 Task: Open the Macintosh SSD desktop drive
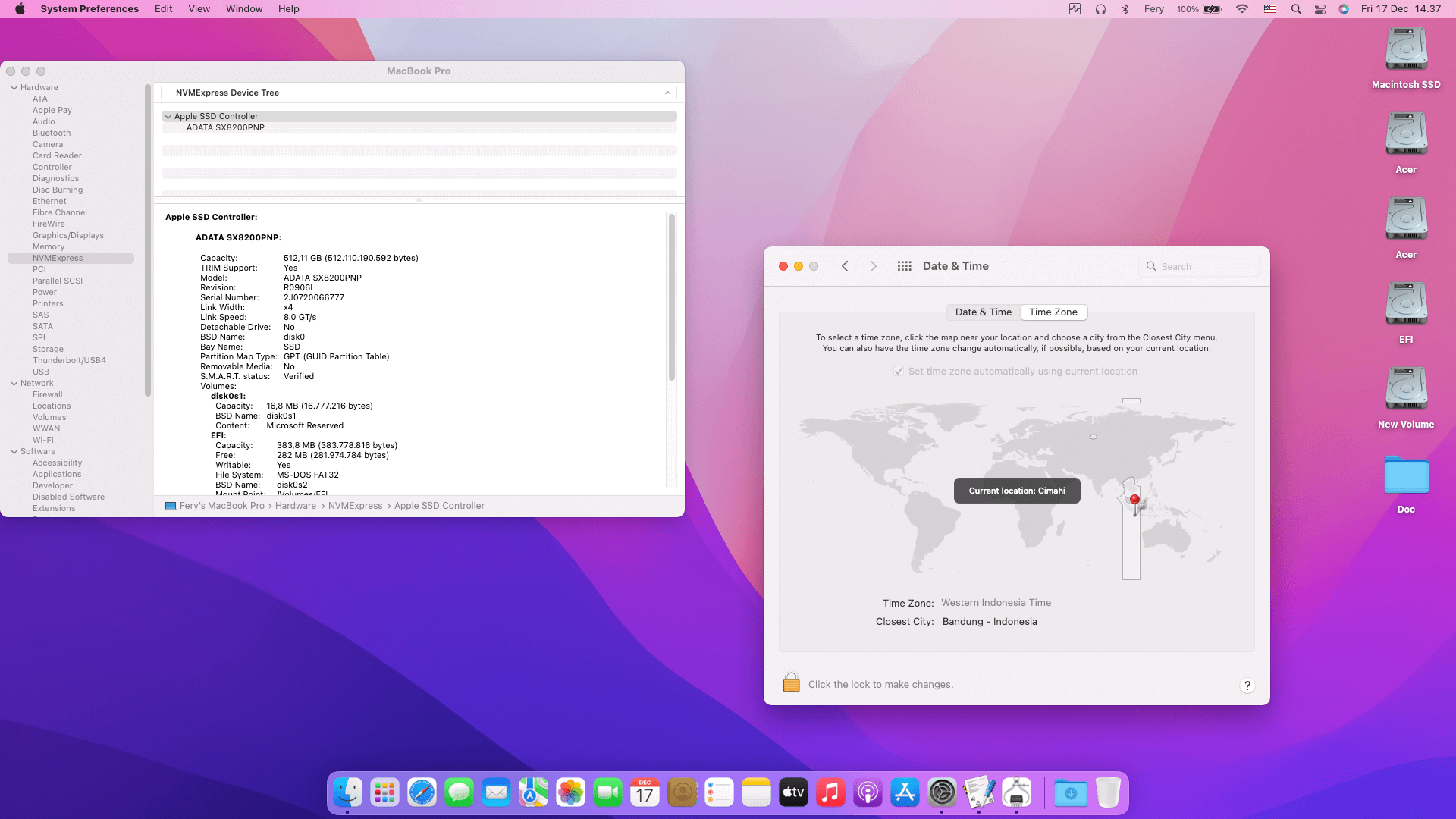[1406, 58]
